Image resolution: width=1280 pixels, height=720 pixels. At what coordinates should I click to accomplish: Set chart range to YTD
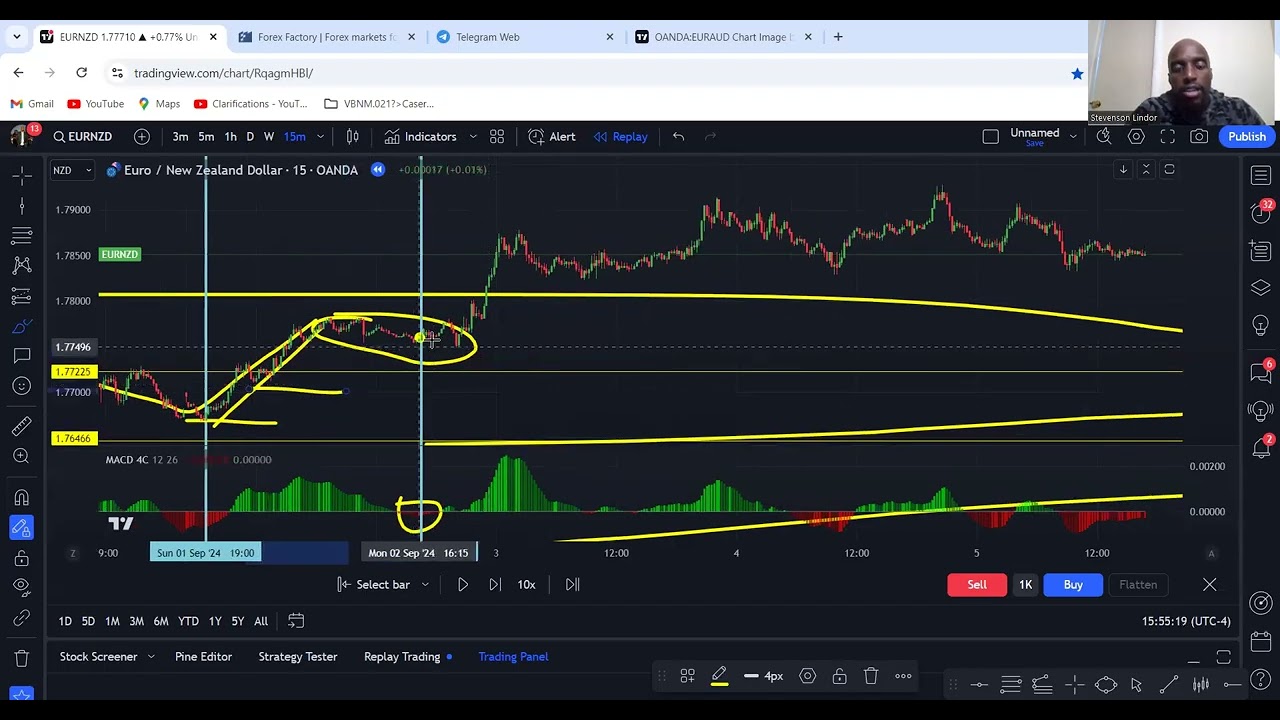(x=188, y=622)
